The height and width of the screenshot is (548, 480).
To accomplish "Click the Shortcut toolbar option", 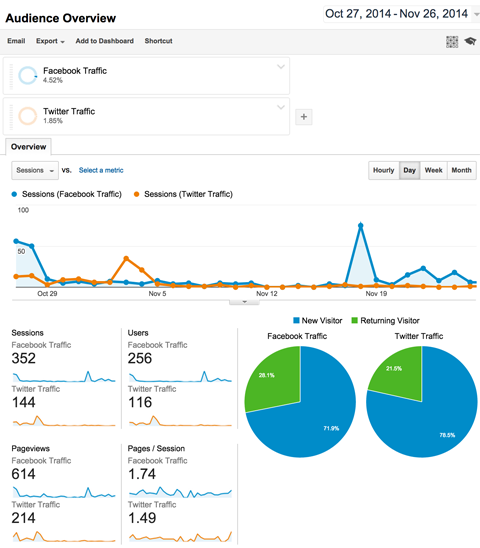I will tap(158, 41).
